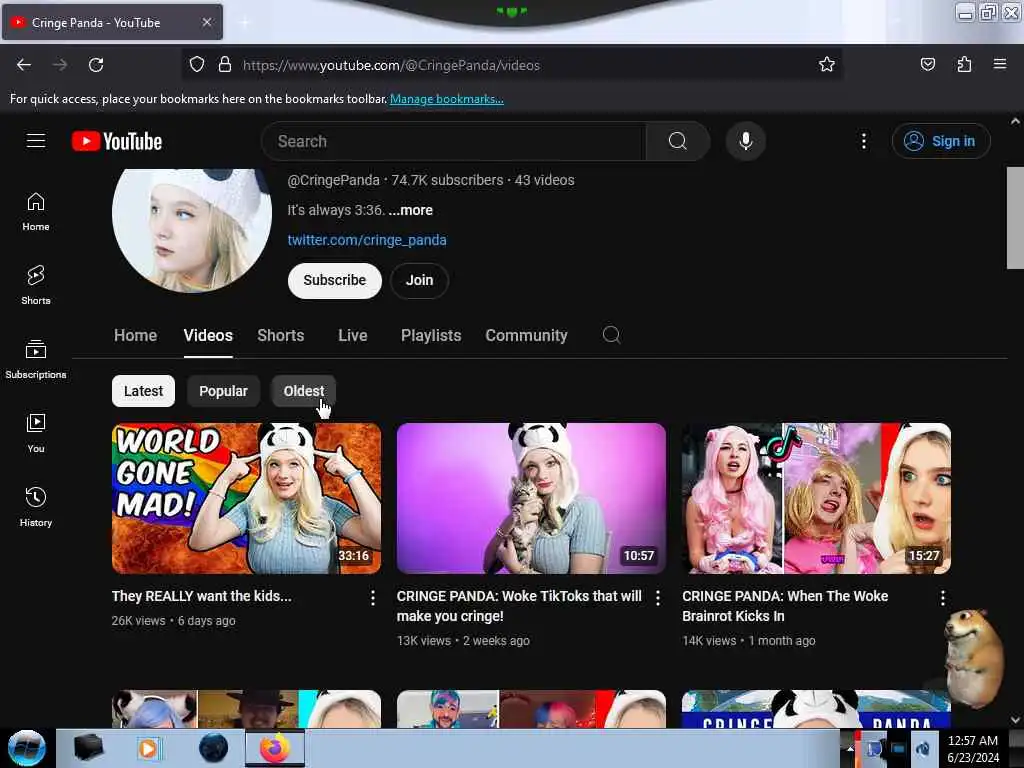This screenshot has height=768, width=1024.
Task: Click the site security padlock icon
Action: point(225,65)
